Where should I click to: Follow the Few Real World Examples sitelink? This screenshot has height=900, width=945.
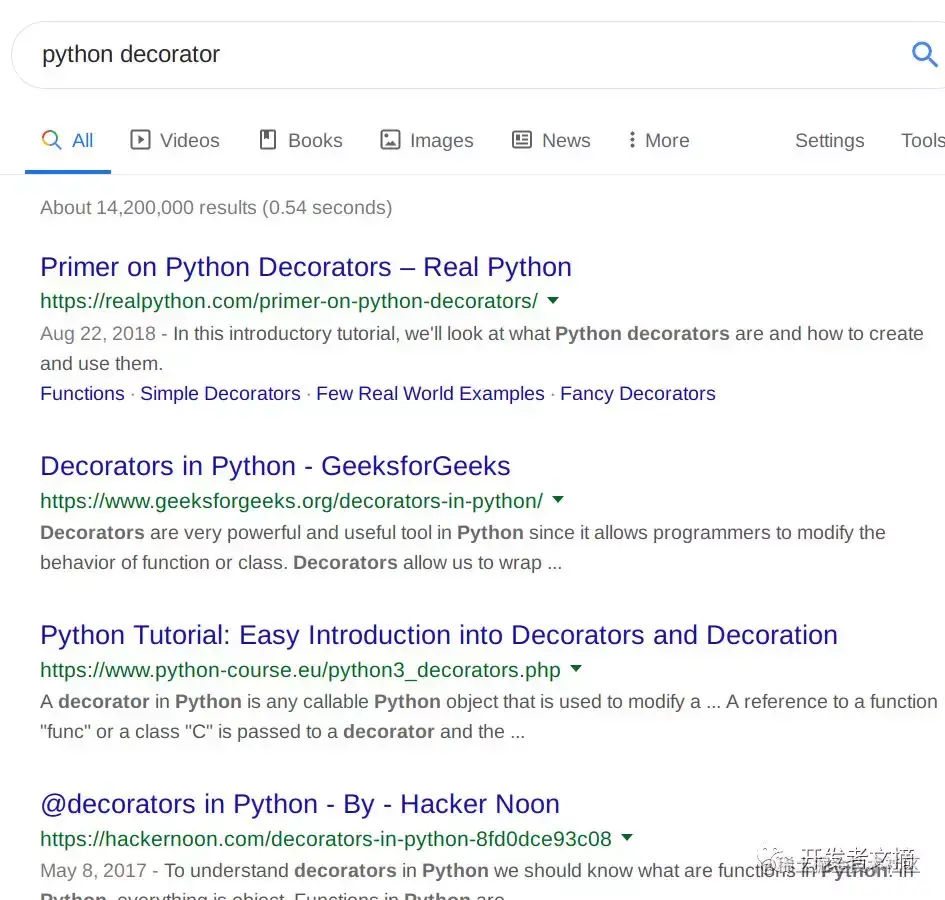click(430, 394)
